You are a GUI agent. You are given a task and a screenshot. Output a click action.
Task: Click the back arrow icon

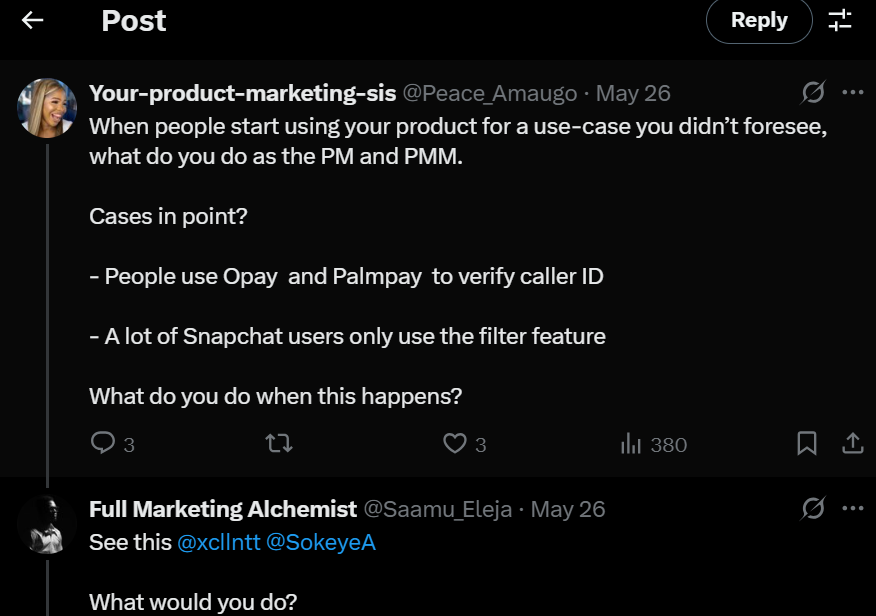(33, 20)
